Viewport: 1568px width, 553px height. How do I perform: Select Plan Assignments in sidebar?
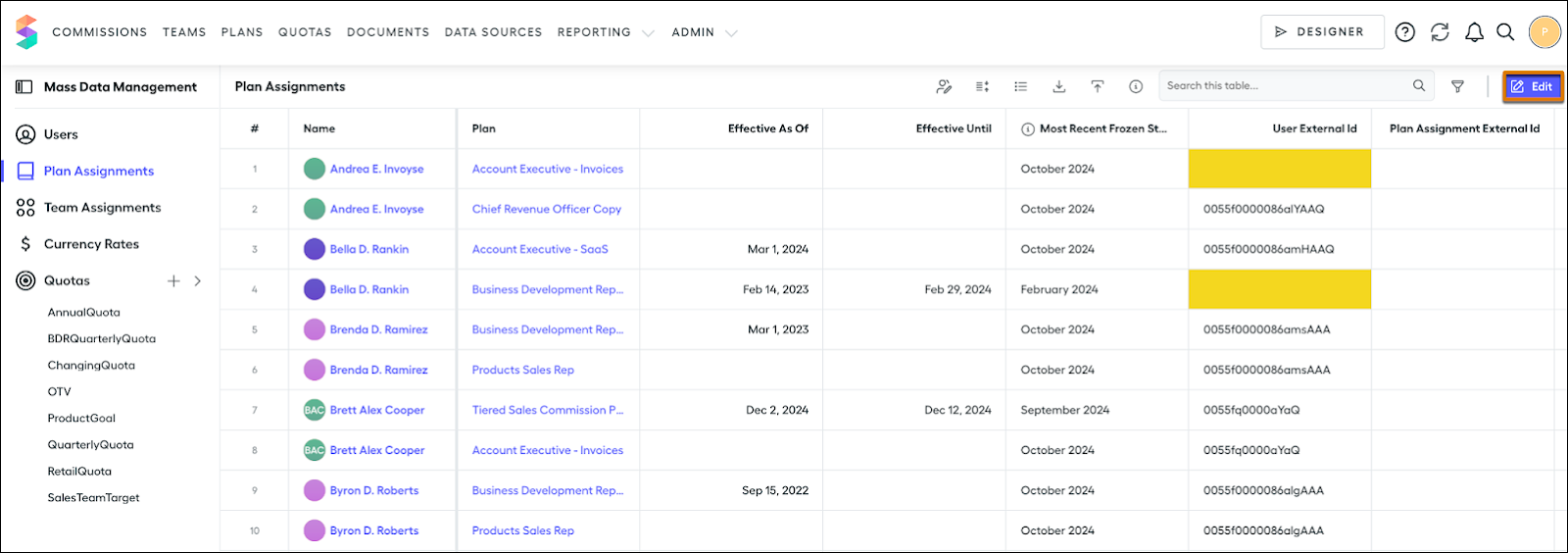click(99, 171)
